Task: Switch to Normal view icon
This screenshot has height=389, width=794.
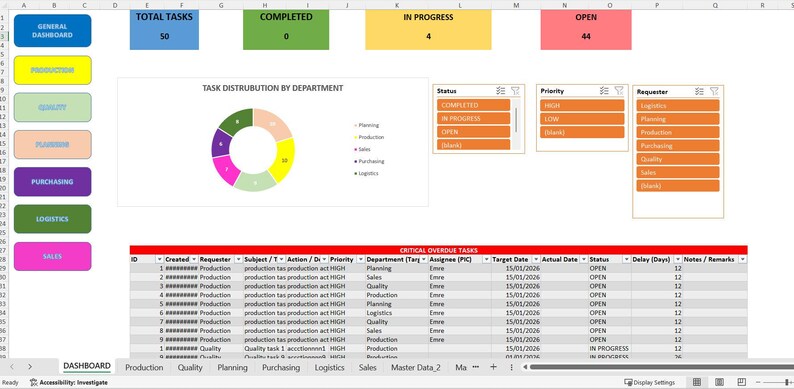Action: [x=697, y=382]
